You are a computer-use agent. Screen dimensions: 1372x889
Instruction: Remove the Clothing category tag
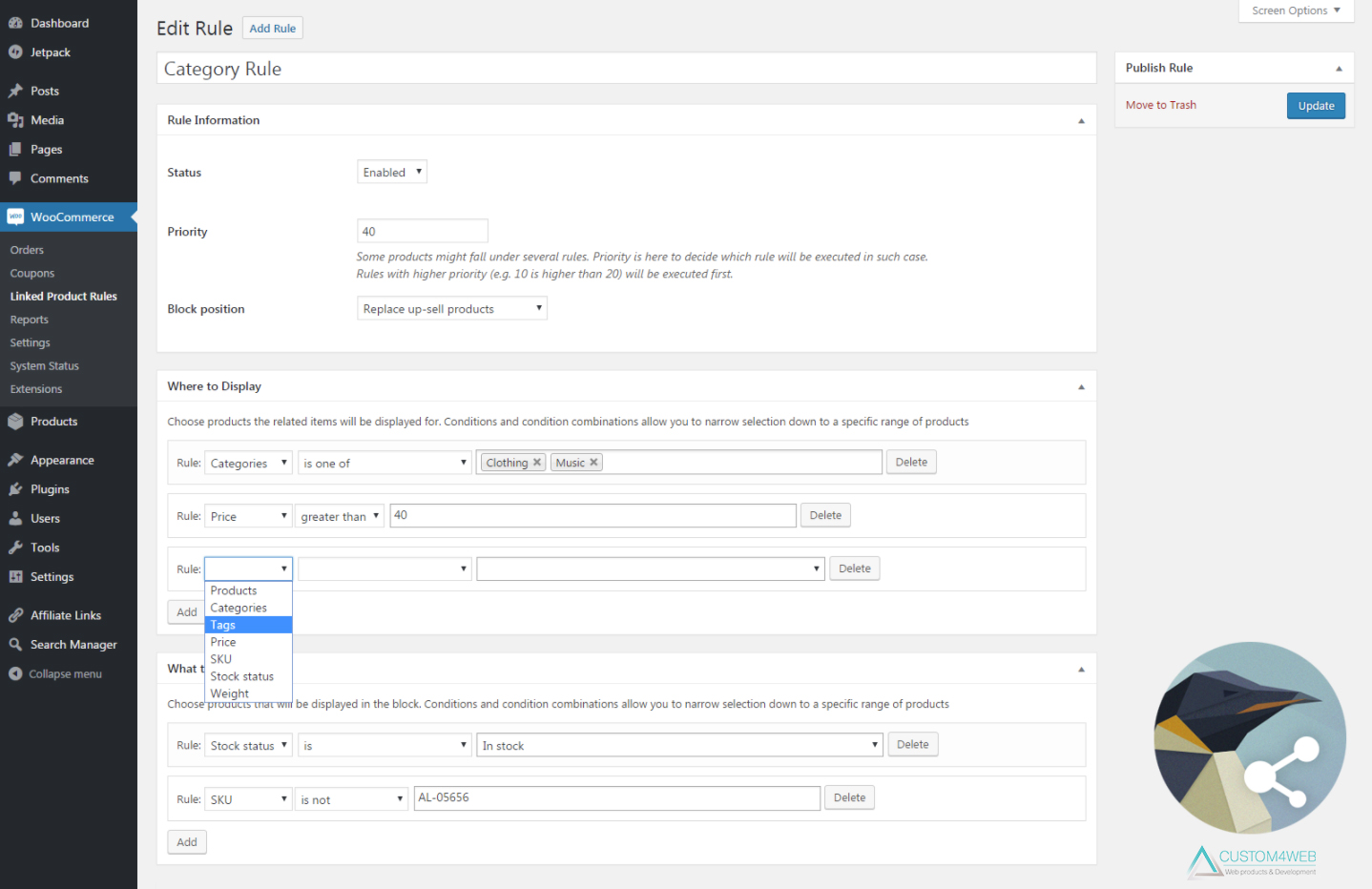(x=537, y=463)
